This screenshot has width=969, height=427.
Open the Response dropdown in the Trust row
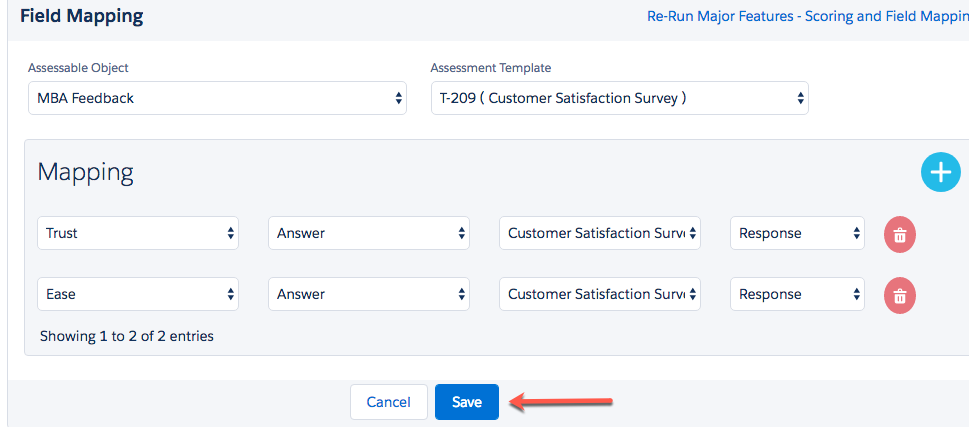797,233
